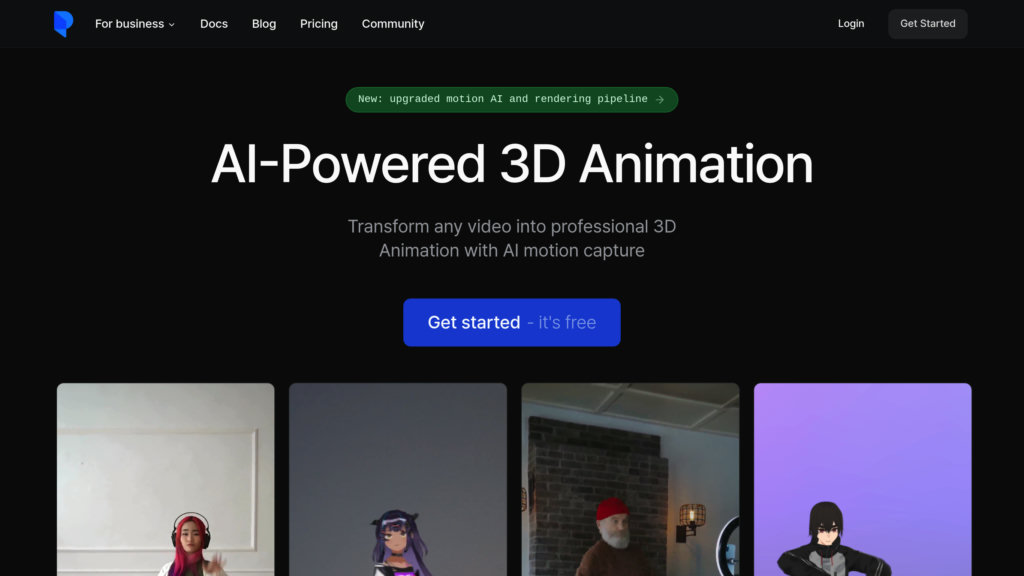Click the arrow icon in announcement pill
Viewport: 1024px width, 576px height.
(x=660, y=100)
